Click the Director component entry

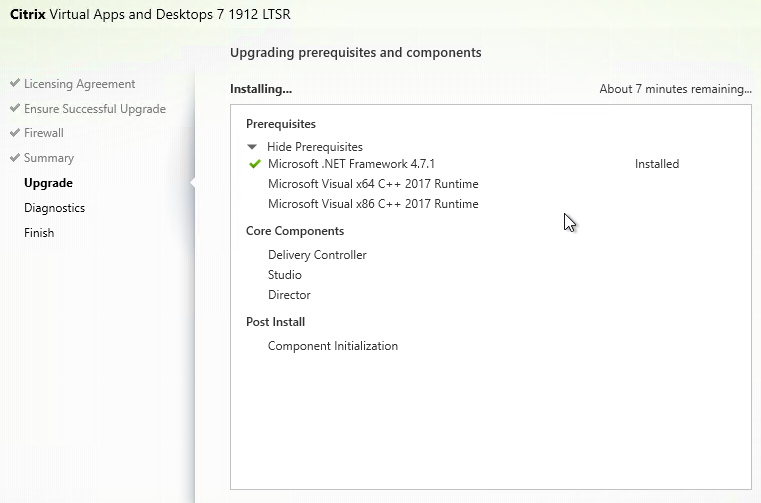coord(289,295)
